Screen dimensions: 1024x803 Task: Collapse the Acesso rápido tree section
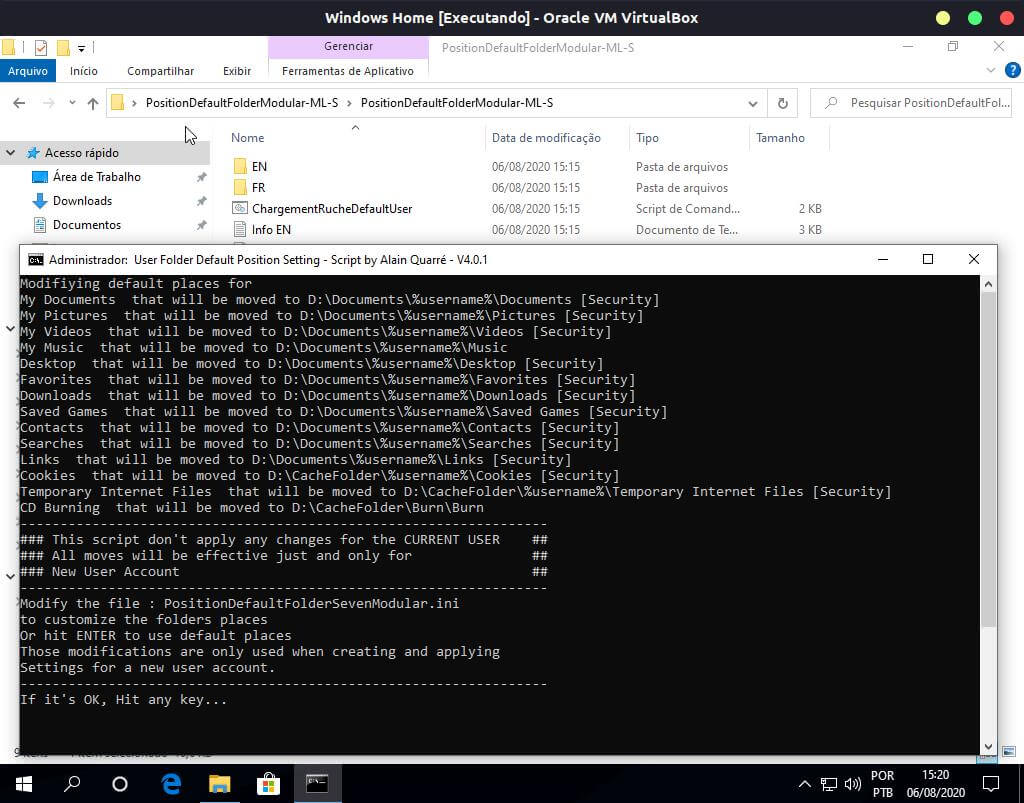[x=11, y=153]
